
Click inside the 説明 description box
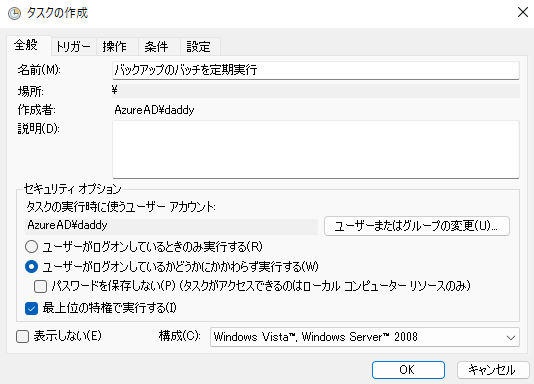tap(316, 149)
